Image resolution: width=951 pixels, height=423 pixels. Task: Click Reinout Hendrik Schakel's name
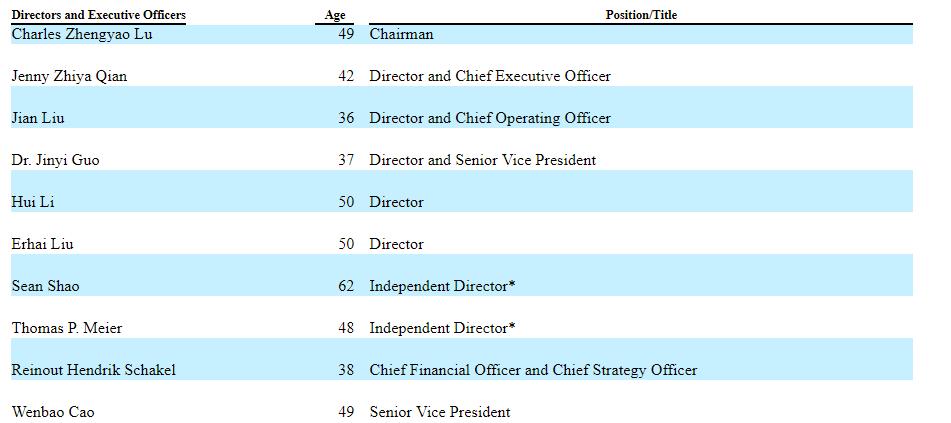[93, 370]
